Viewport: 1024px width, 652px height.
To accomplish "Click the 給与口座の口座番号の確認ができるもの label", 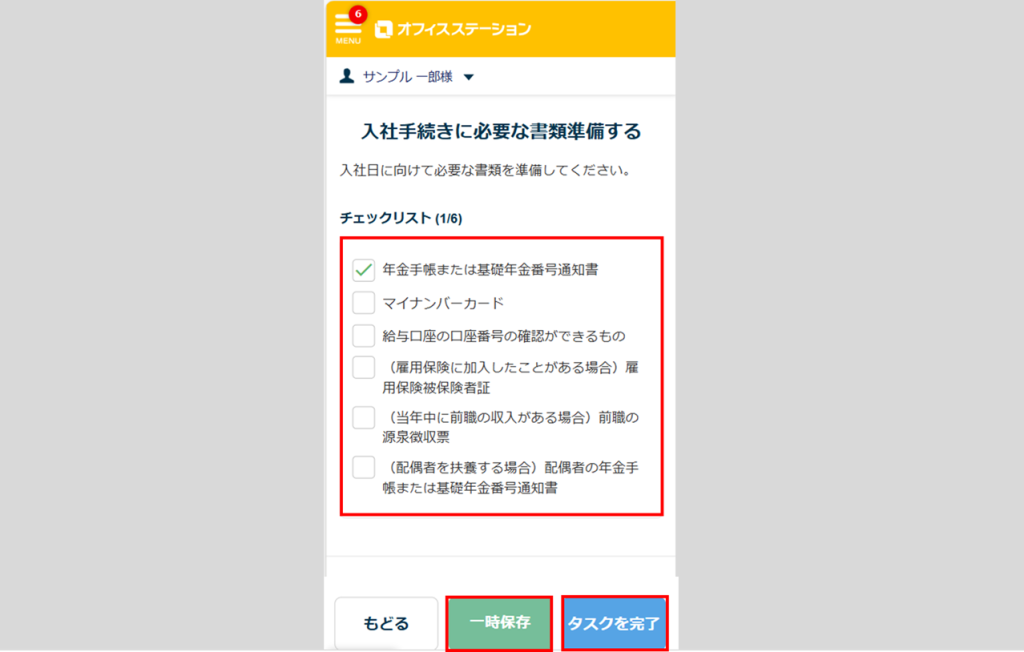I will [504, 336].
